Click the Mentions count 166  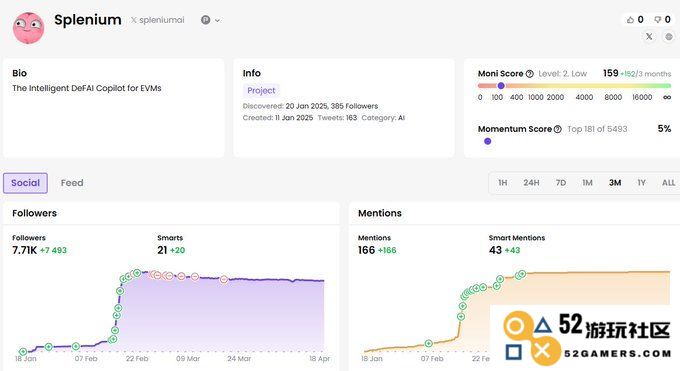366,250
